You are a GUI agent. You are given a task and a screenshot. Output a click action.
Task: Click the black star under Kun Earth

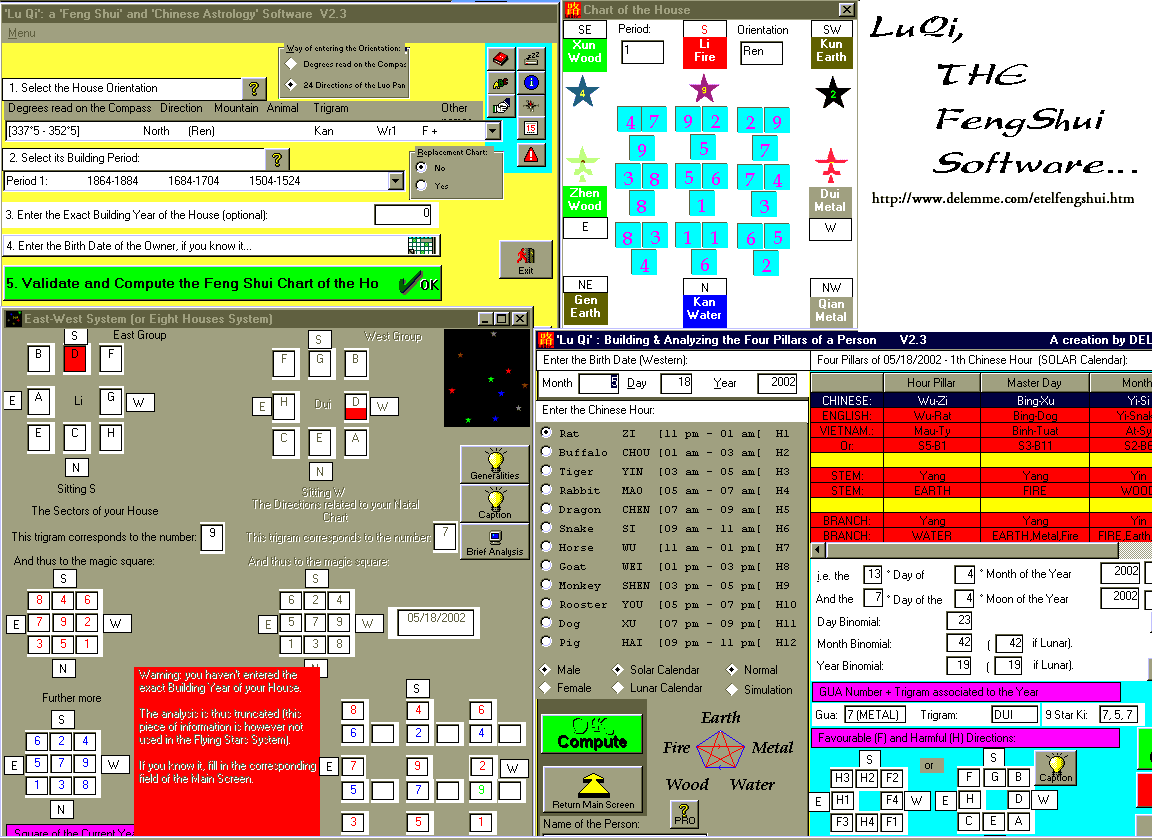(833, 94)
